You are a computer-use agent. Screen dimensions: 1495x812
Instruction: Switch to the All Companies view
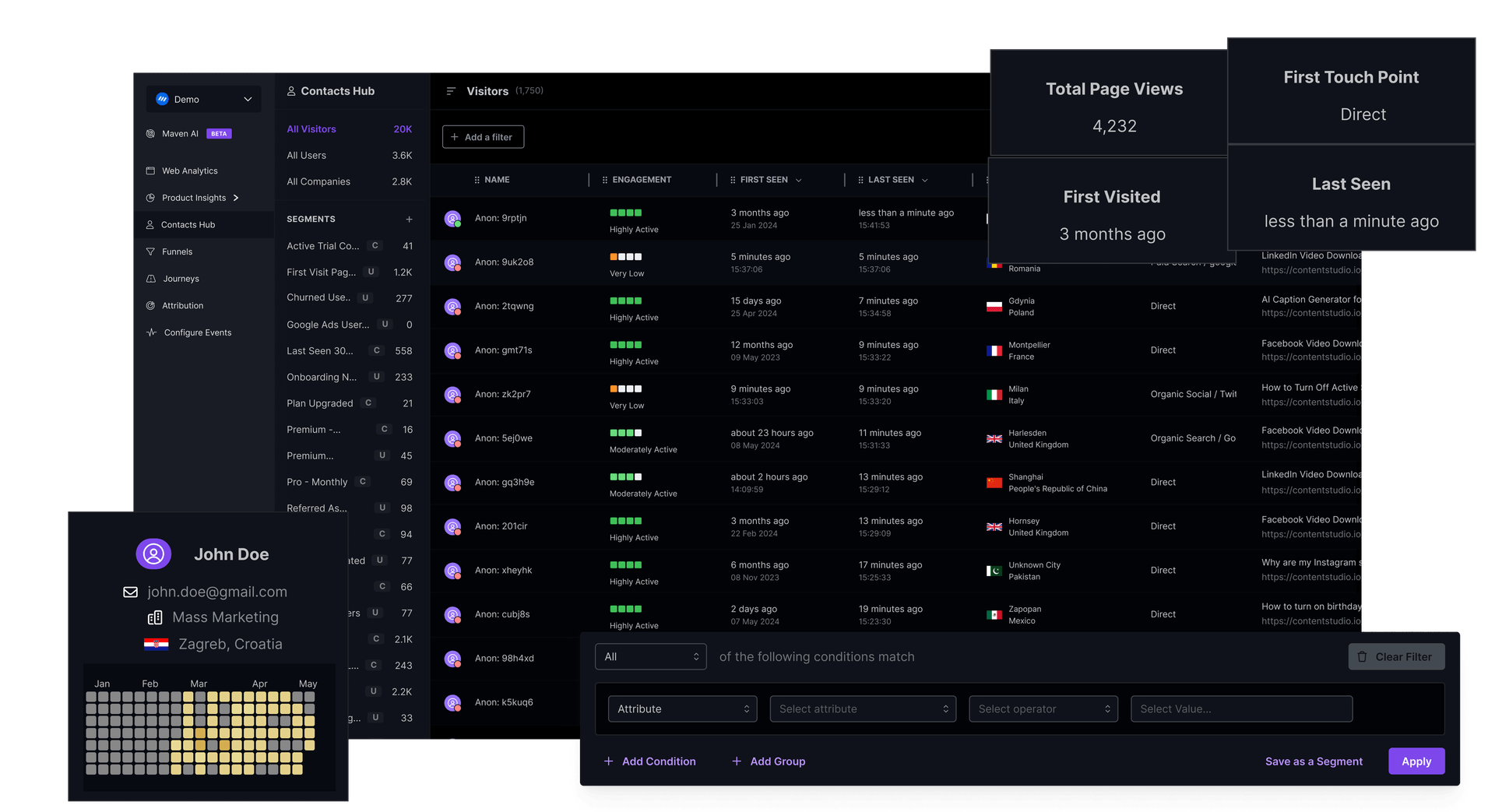point(318,181)
